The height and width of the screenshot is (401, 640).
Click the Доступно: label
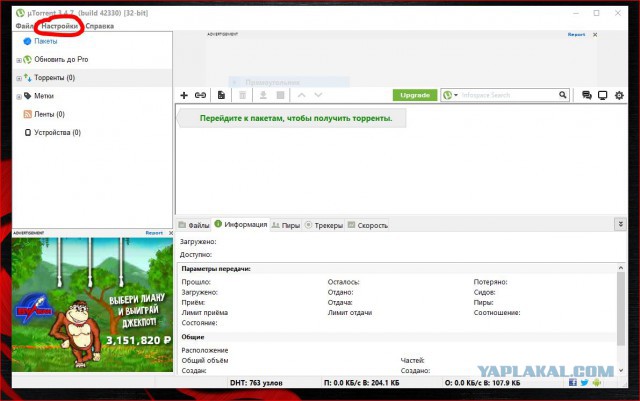[x=196, y=254]
